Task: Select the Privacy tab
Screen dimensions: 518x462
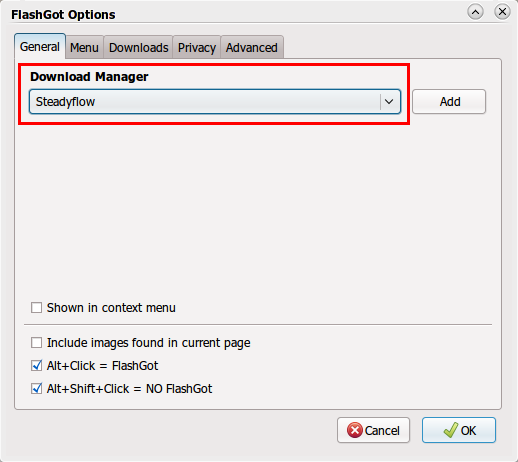Action: (x=197, y=47)
